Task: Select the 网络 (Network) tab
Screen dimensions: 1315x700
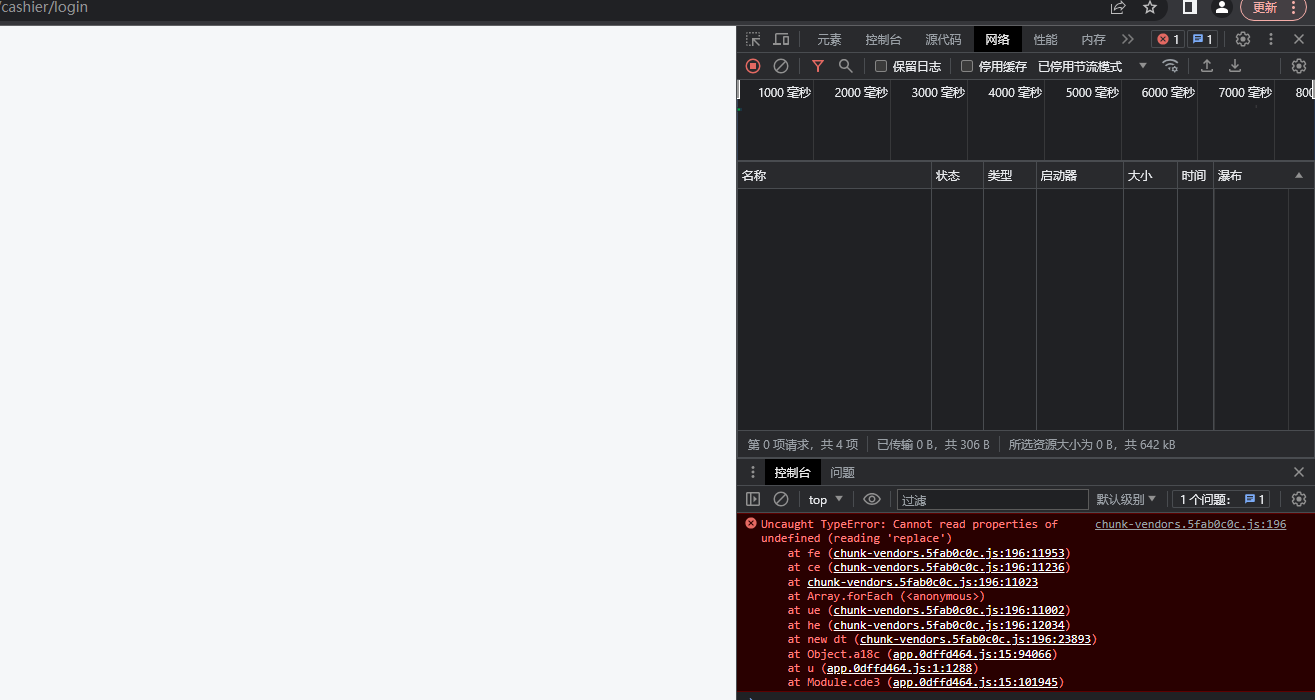Action: (997, 40)
